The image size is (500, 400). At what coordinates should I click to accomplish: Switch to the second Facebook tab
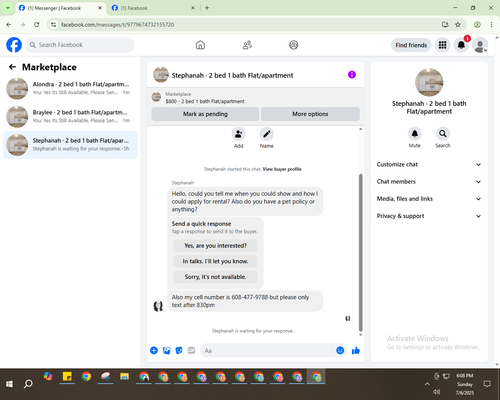pyautogui.click(x=152, y=8)
